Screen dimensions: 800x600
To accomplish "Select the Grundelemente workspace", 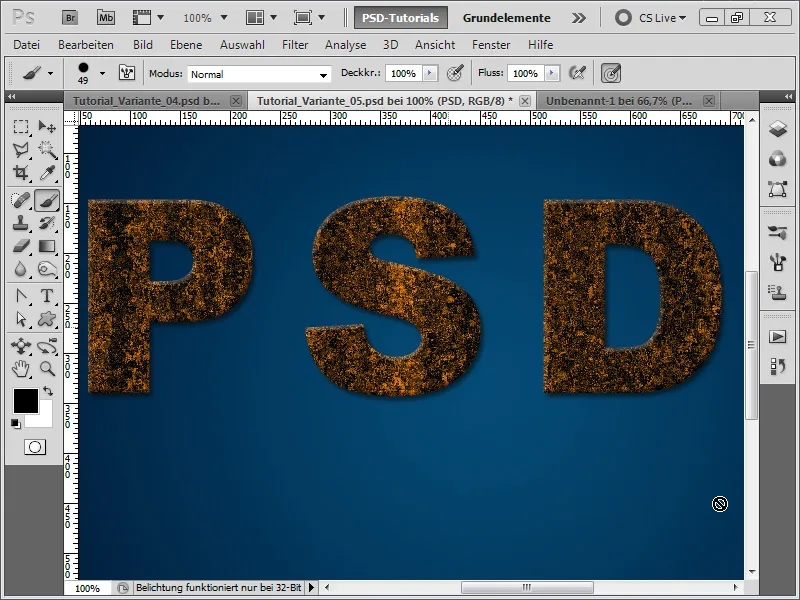I will (506, 18).
